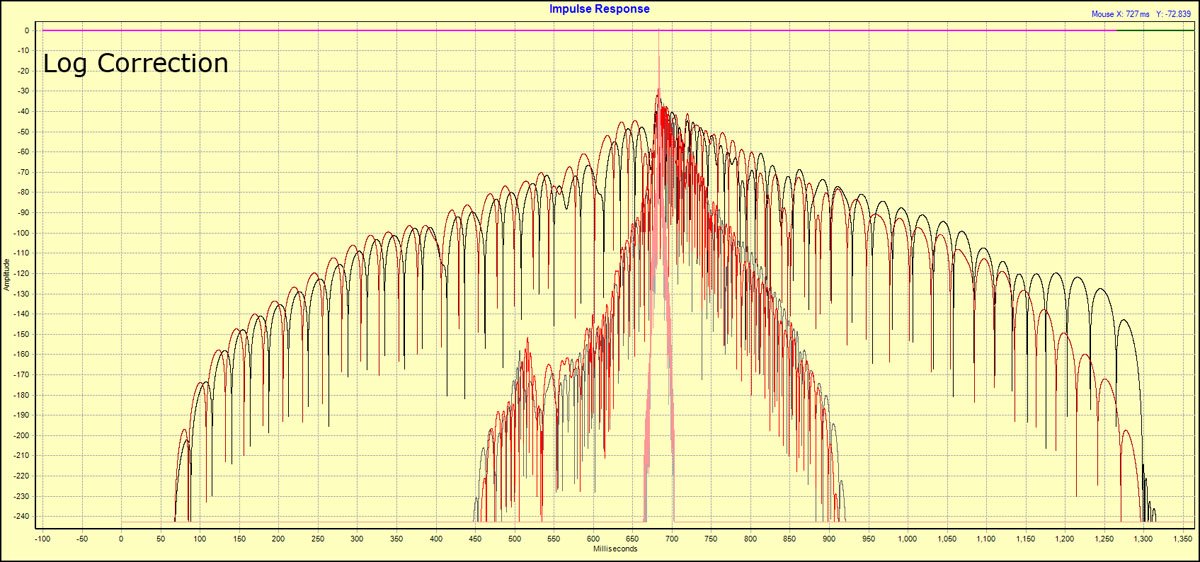1200x562 pixels.
Task: Click the "Amplitude" y-axis title
Action: [6, 273]
